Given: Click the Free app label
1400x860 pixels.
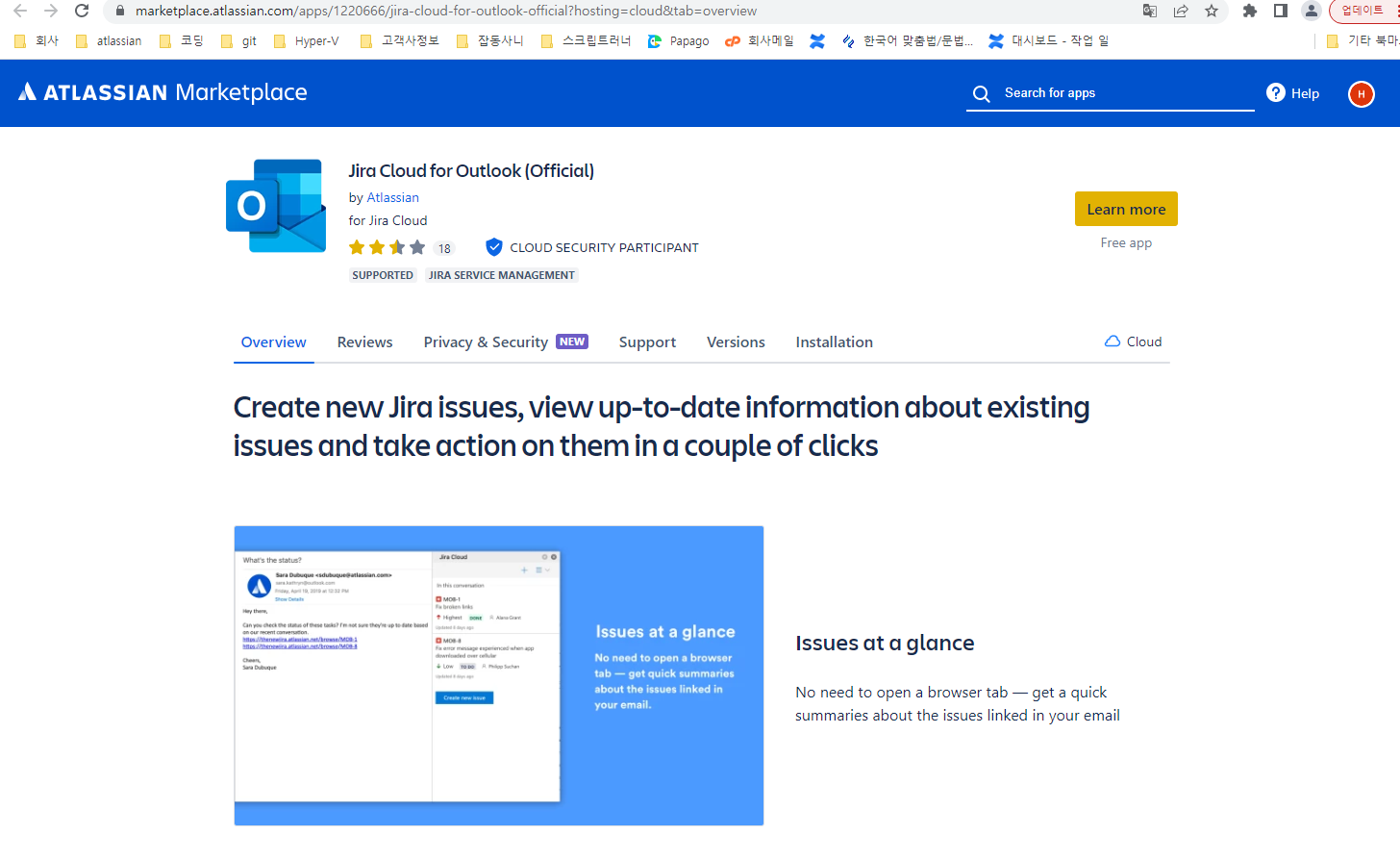Looking at the screenshot, I should [1126, 243].
